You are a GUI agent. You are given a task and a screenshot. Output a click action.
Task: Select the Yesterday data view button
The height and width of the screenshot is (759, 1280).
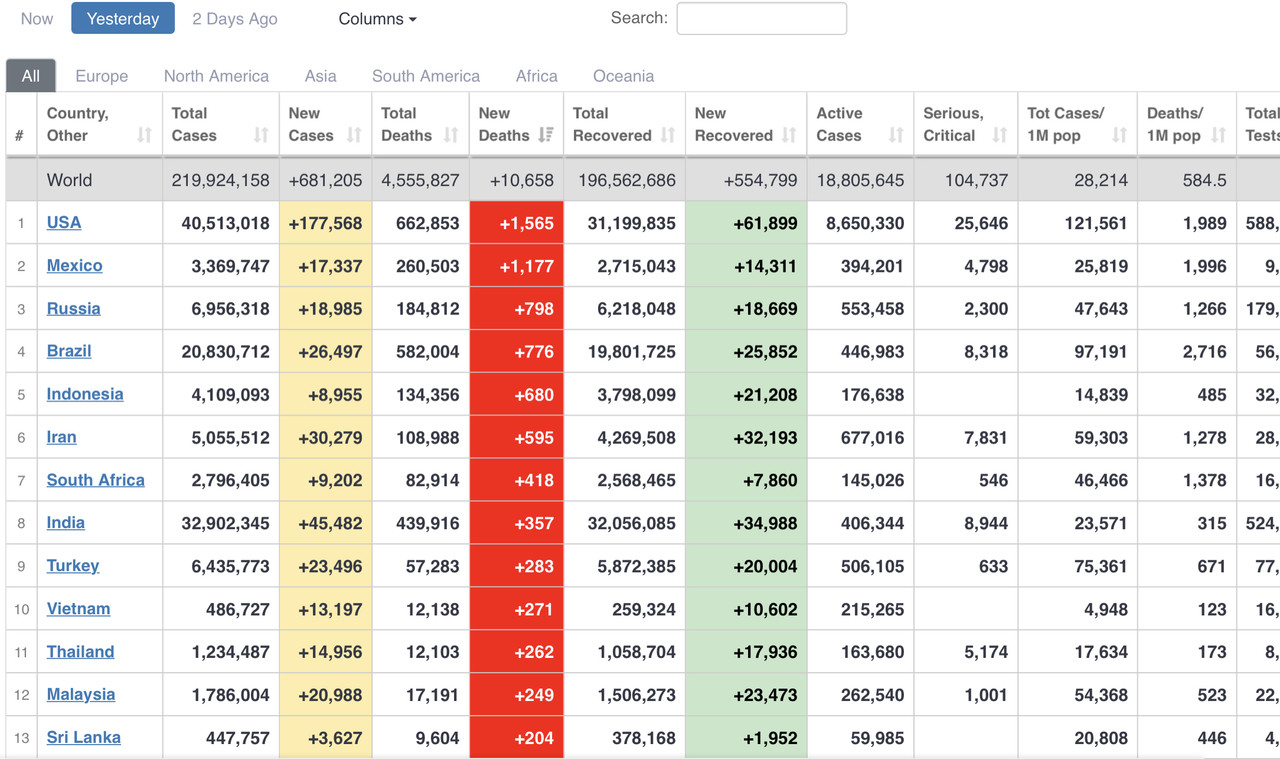click(x=123, y=18)
